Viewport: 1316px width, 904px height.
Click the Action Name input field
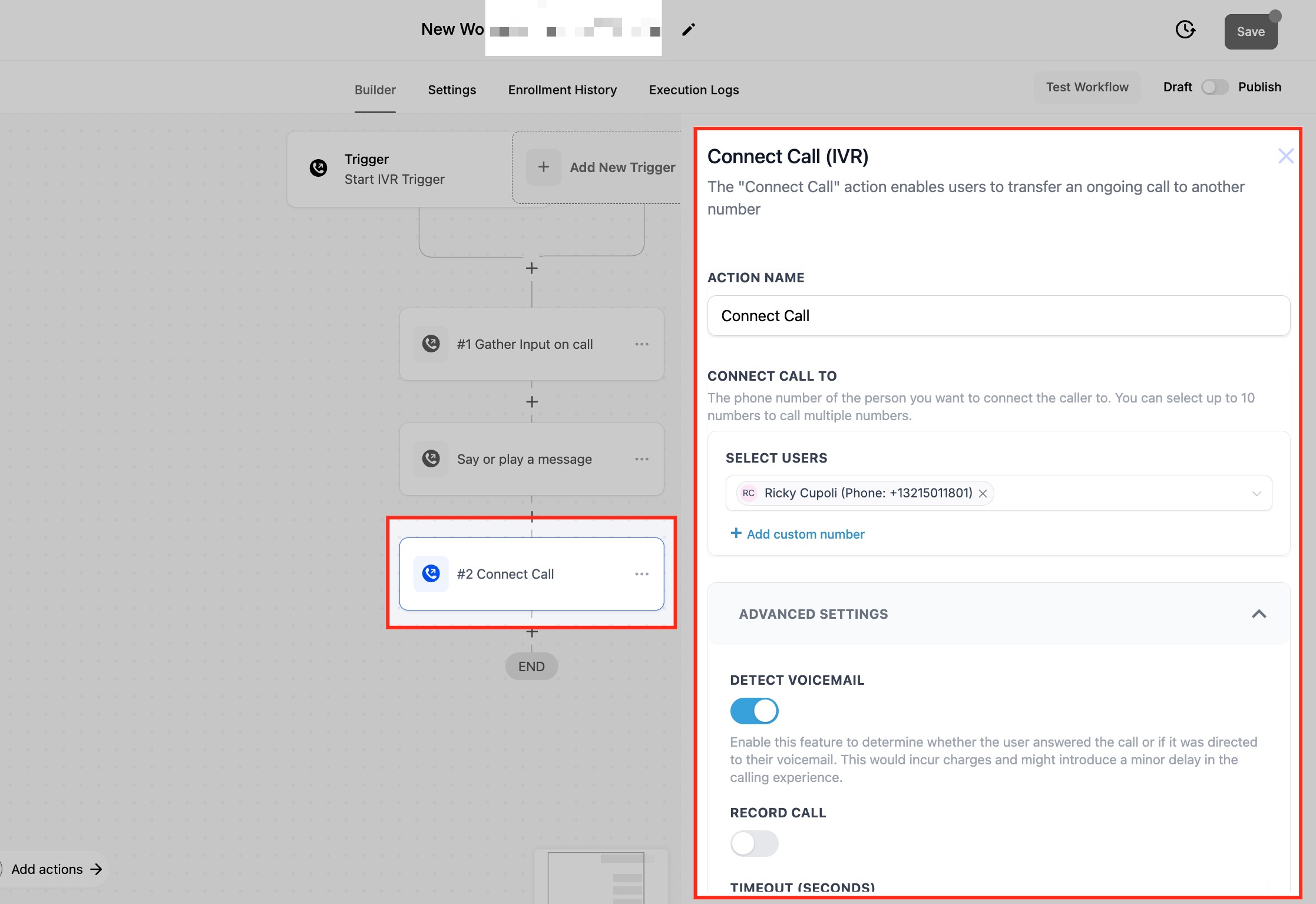tap(998, 316)
